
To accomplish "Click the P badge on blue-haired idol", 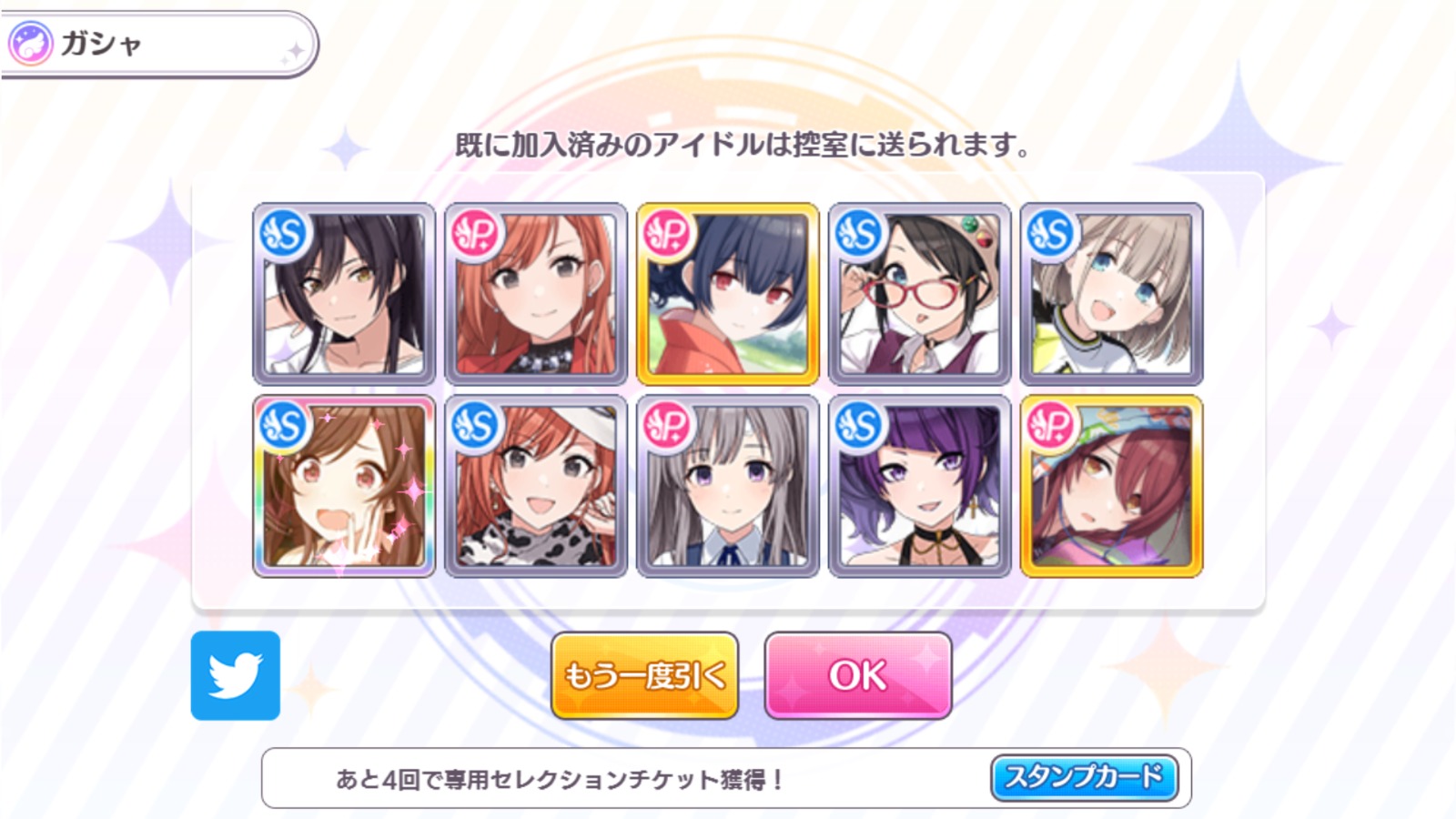I will 668,235.
